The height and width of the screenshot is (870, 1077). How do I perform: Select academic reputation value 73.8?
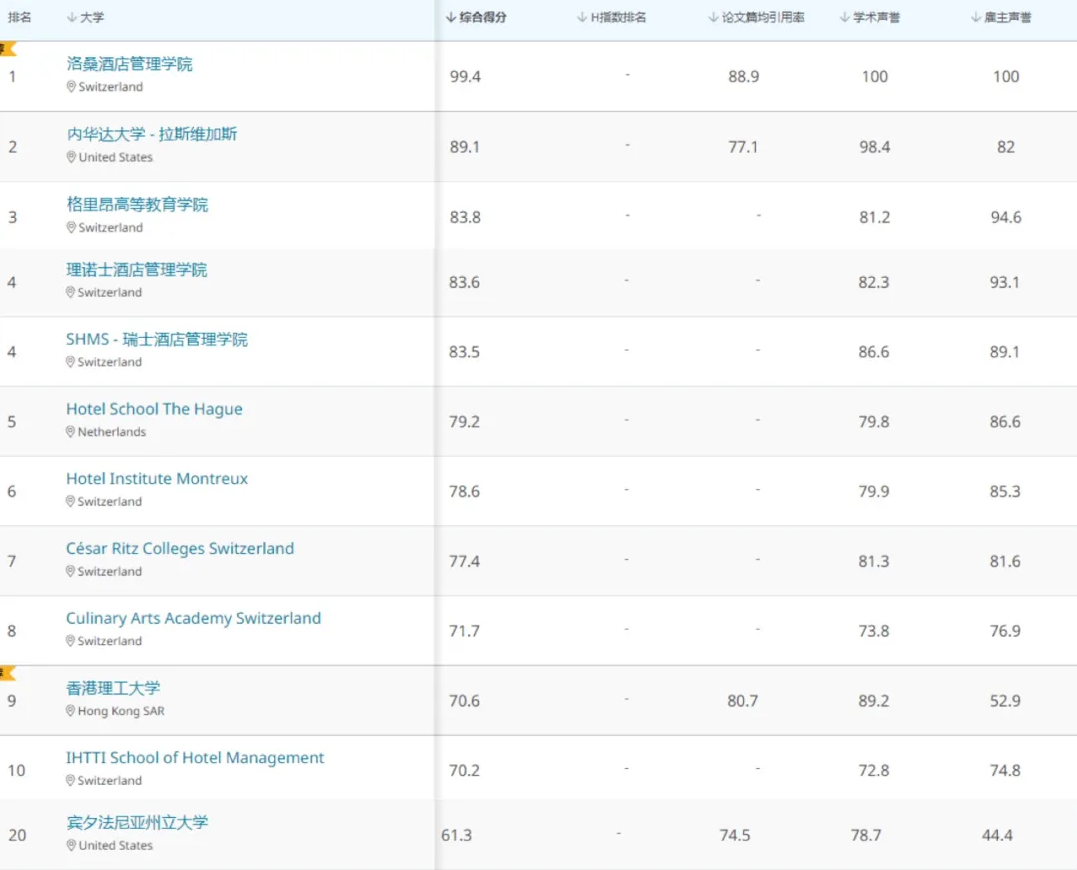[874, 631]
